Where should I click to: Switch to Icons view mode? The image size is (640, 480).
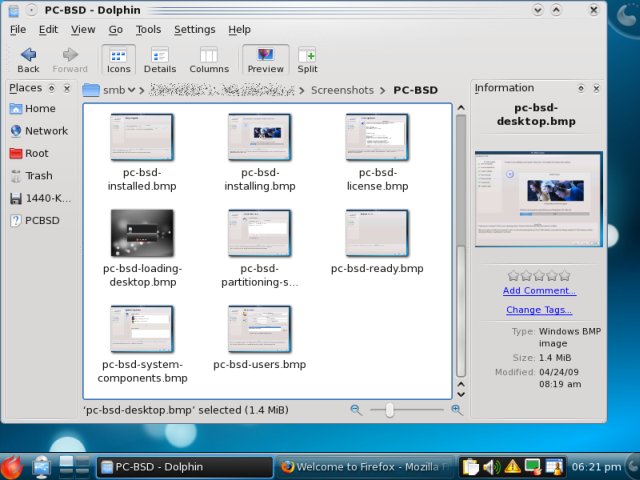(x=118, y=58)
